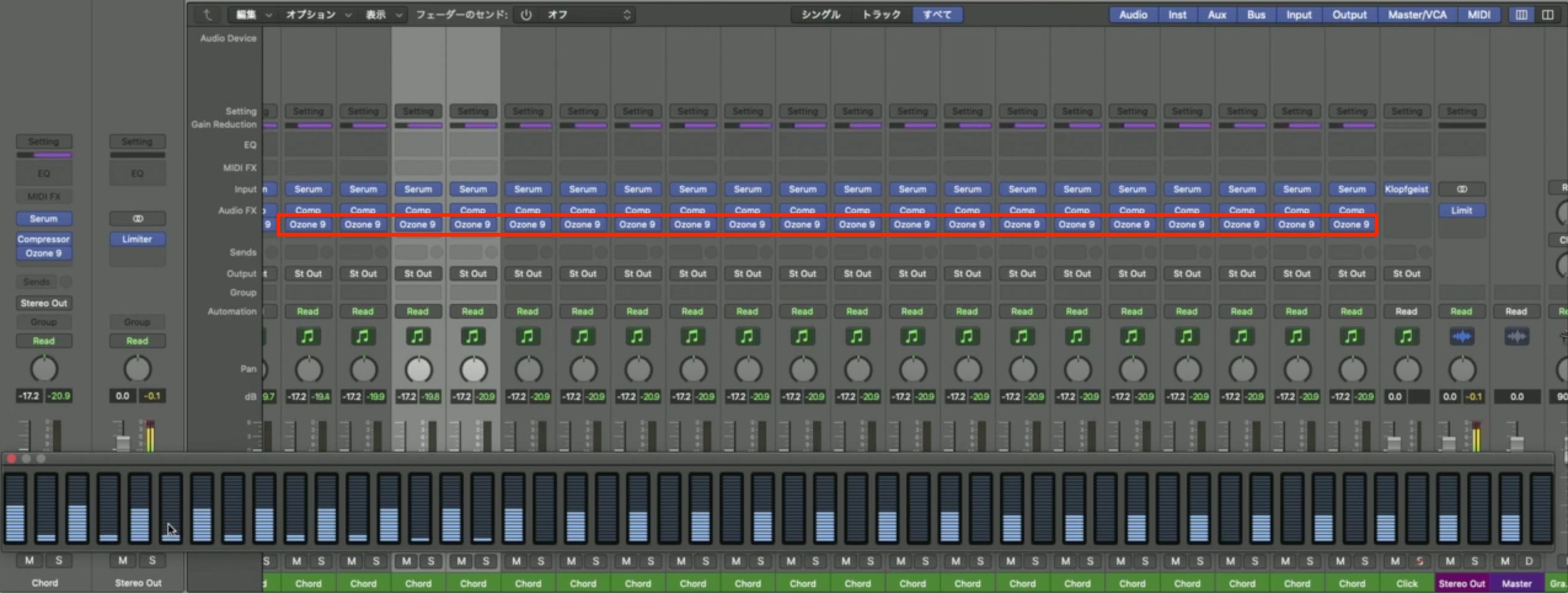Viewport: 1568px width, 593px height.
Task: Click the EQ slot in inspector Chord strip
Action: pos(44,174)
